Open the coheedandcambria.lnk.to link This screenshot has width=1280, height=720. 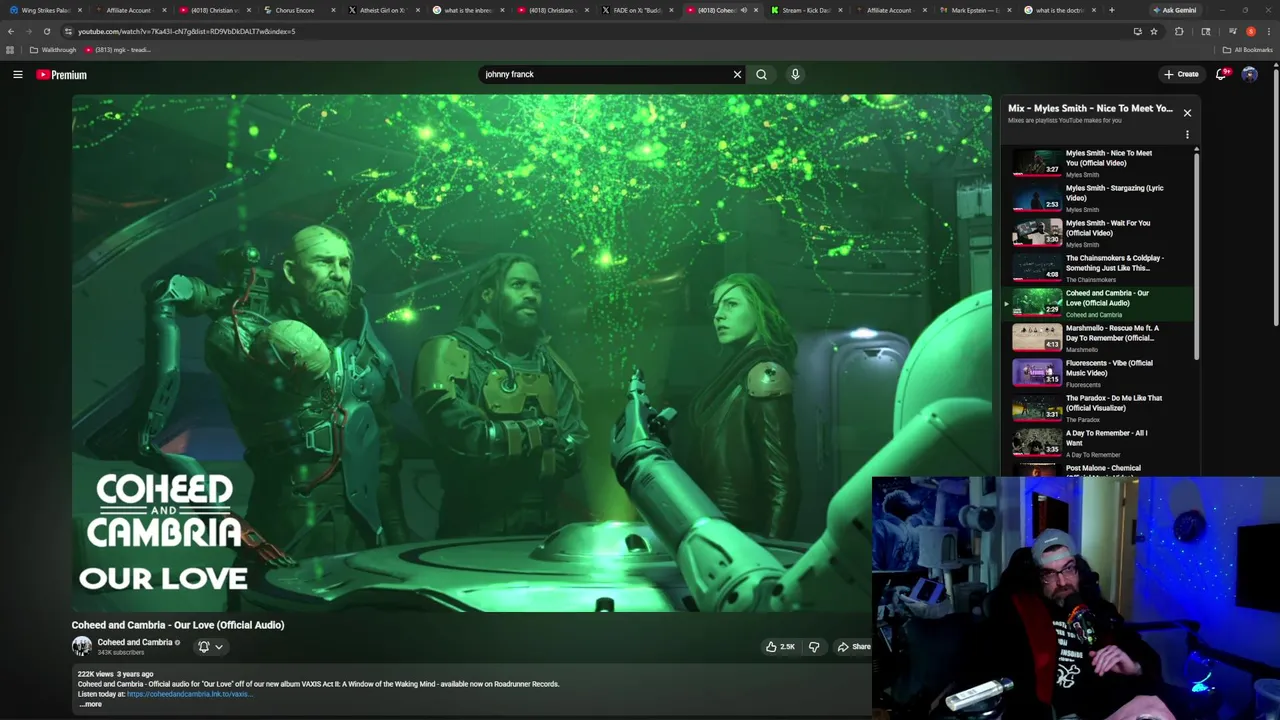tap(188, 694)
